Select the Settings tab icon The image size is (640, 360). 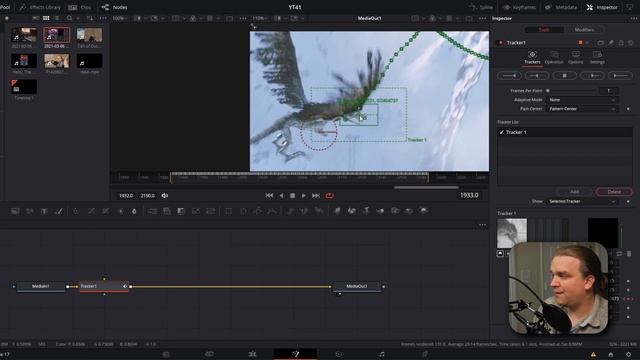pyautogui.click(x=597, y=58)
